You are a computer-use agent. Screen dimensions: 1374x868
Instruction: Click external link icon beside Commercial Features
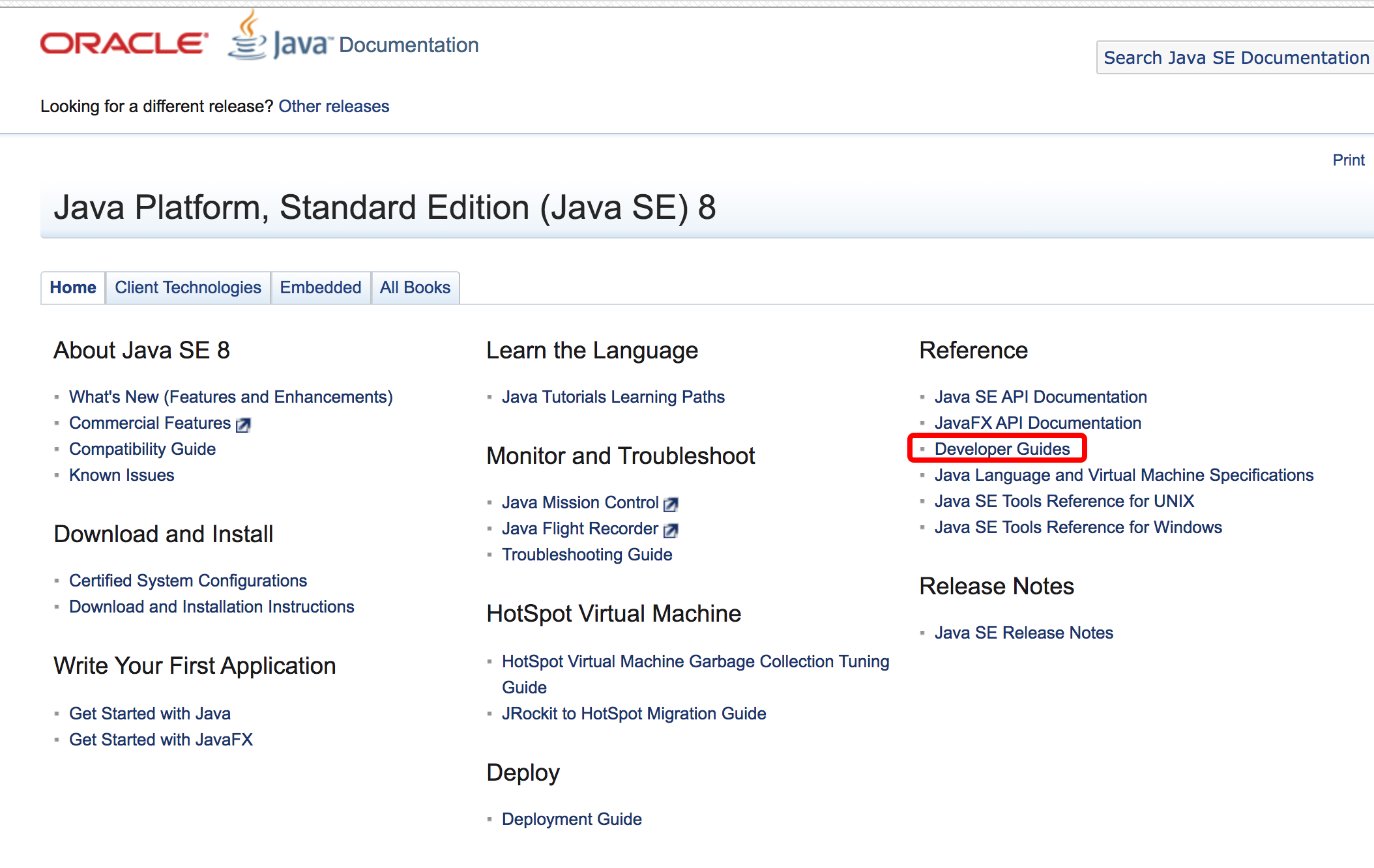coord(243,425)
